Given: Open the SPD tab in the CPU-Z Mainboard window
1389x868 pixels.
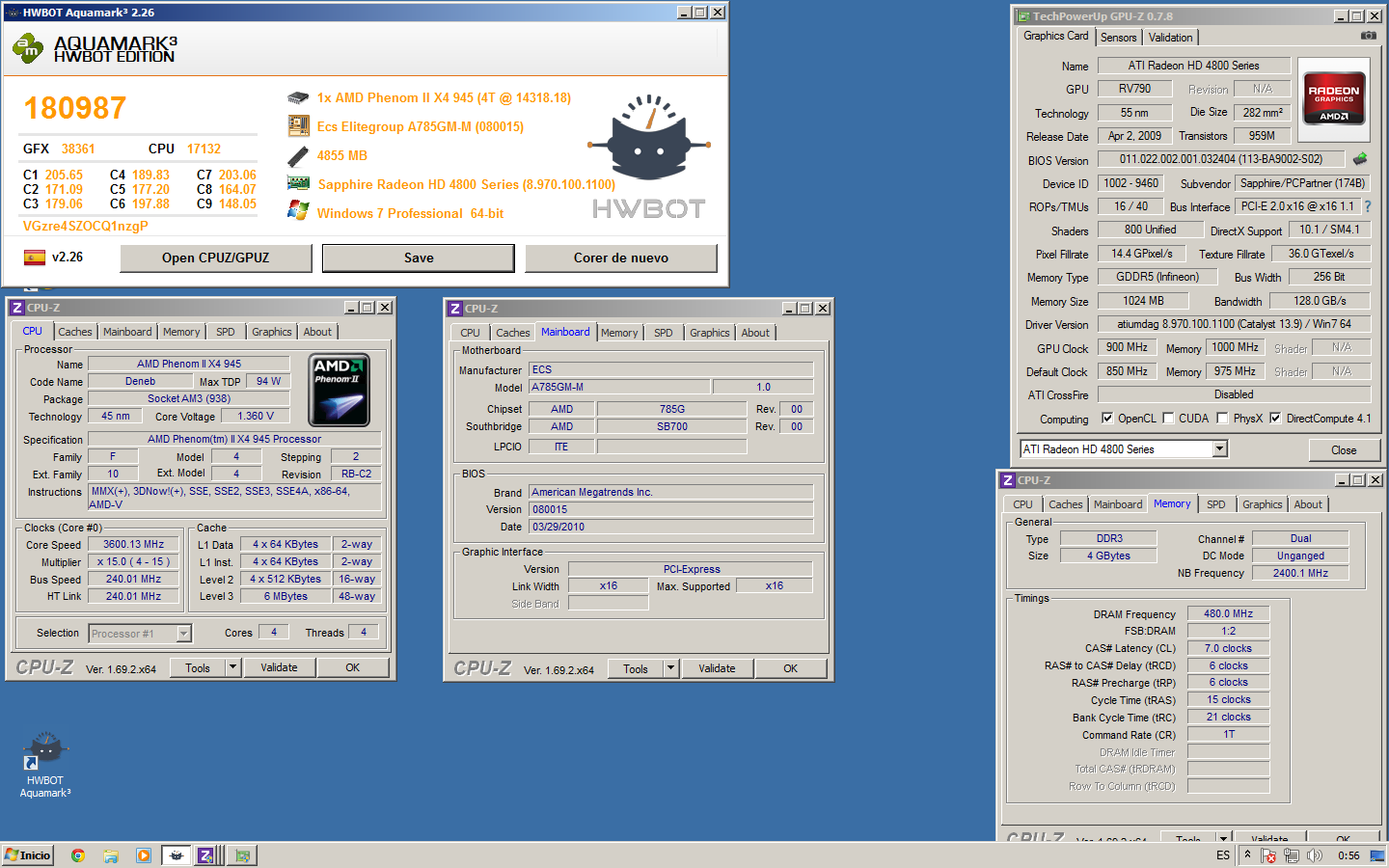Looking at the screenshot, I should click(664, 333).
